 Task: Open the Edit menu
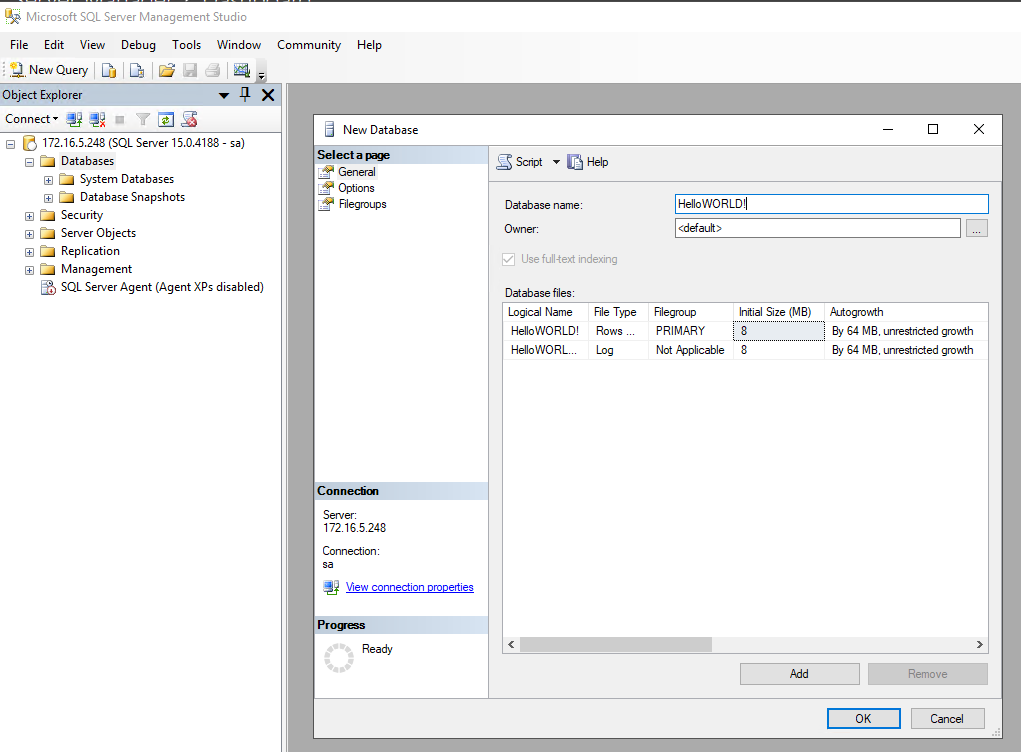click(54, 45)
